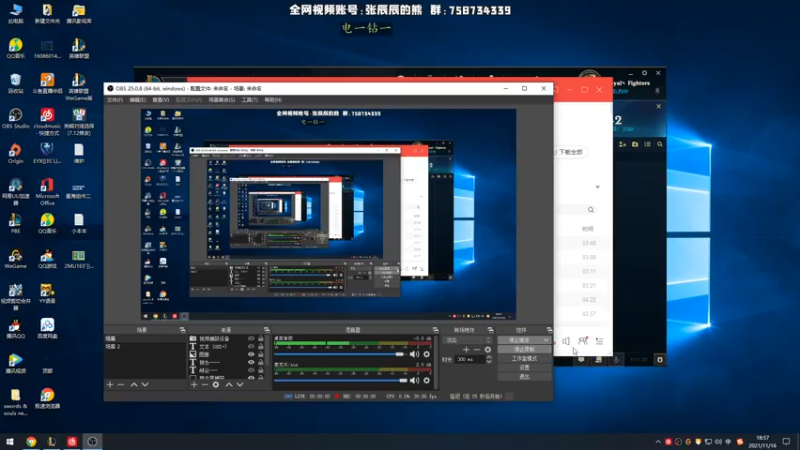The width and height of the screenshot is (800, 450).
Task: Open playlist icon in music player window
Action: [599, 341]
